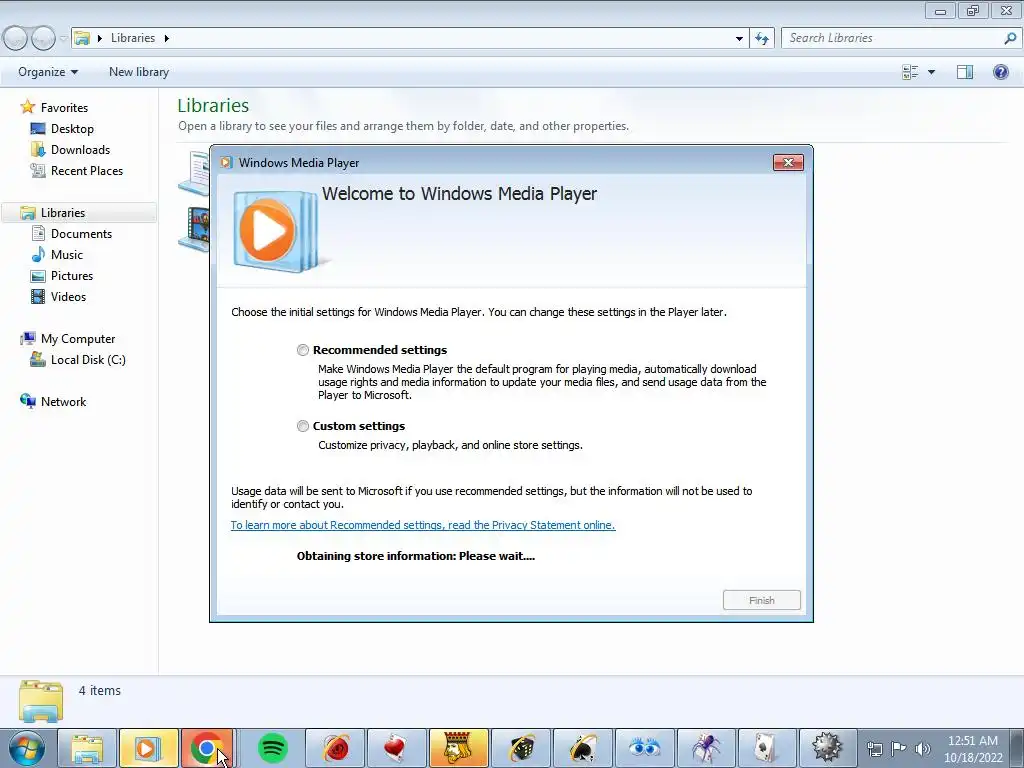The height and width of the screenshot is (768, 1024).
Task: Expand the address bar history dropdown
Action: (x=739, y=38)
